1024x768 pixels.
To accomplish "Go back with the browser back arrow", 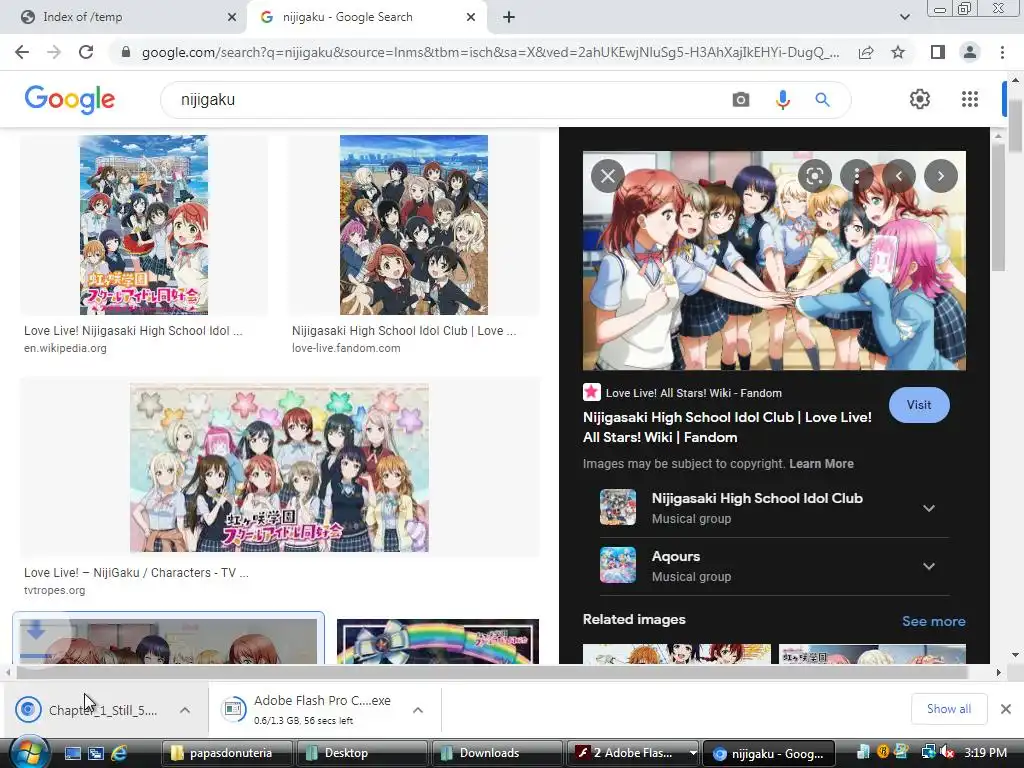I will tap(22, 52).
